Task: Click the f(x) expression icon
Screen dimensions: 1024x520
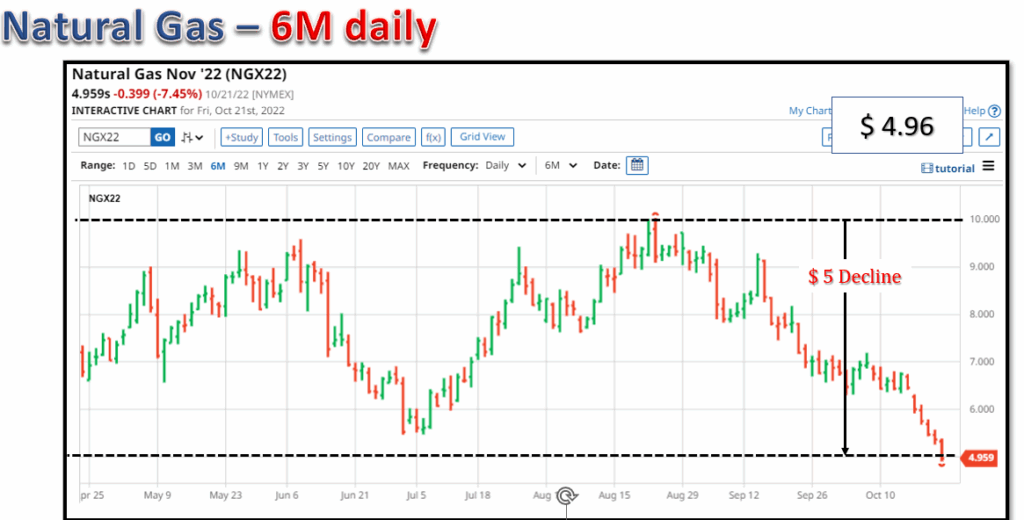Action: (433, 137)
